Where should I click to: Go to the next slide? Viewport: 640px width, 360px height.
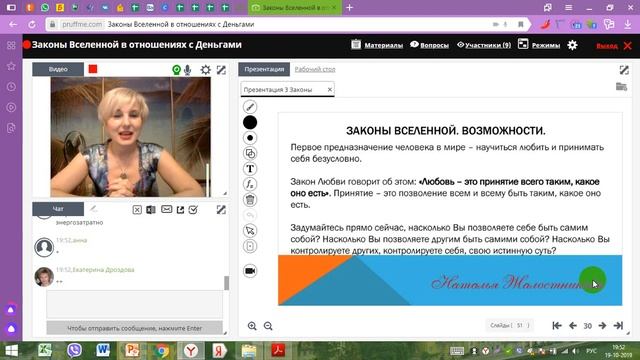(602, 325)
